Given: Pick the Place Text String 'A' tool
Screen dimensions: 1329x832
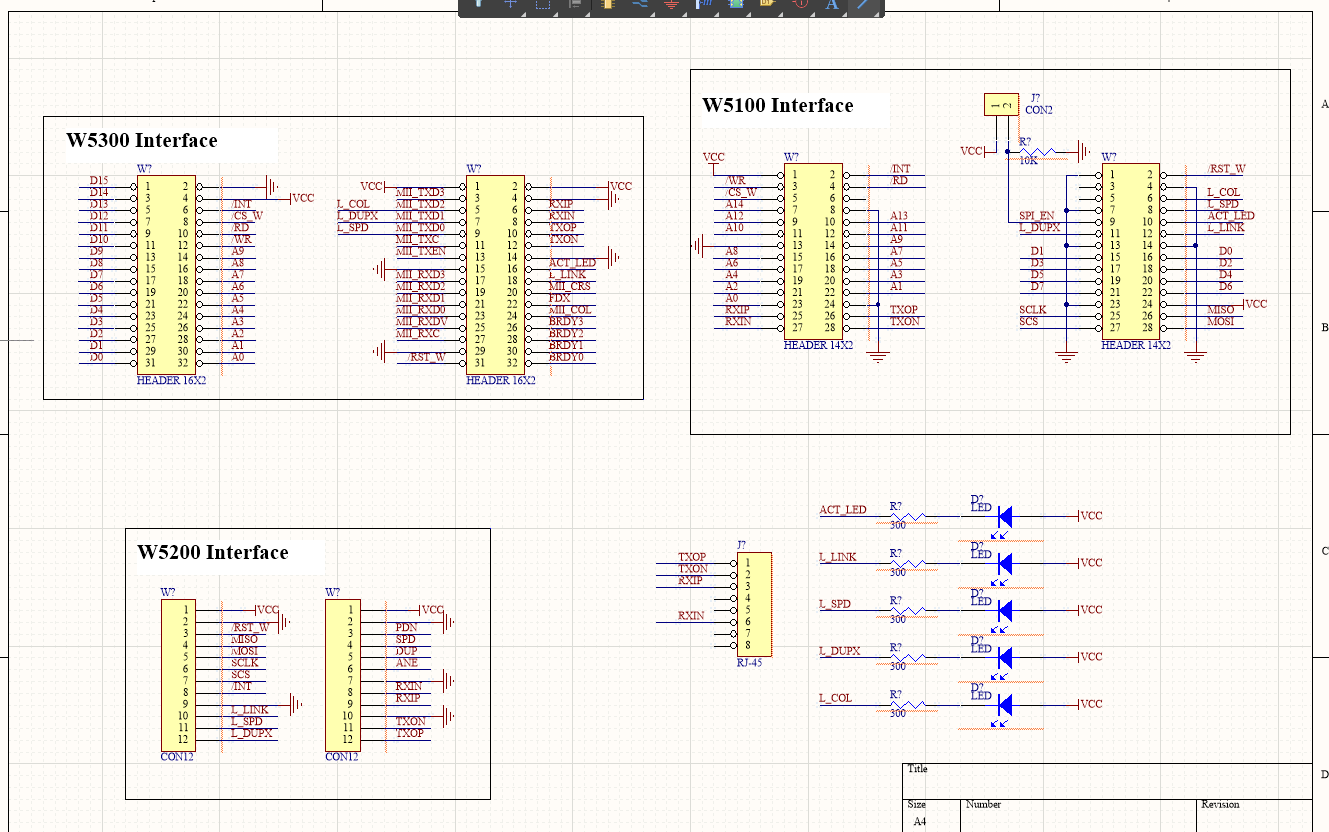Looking at the screenshot, I should [x=832, y=4].
